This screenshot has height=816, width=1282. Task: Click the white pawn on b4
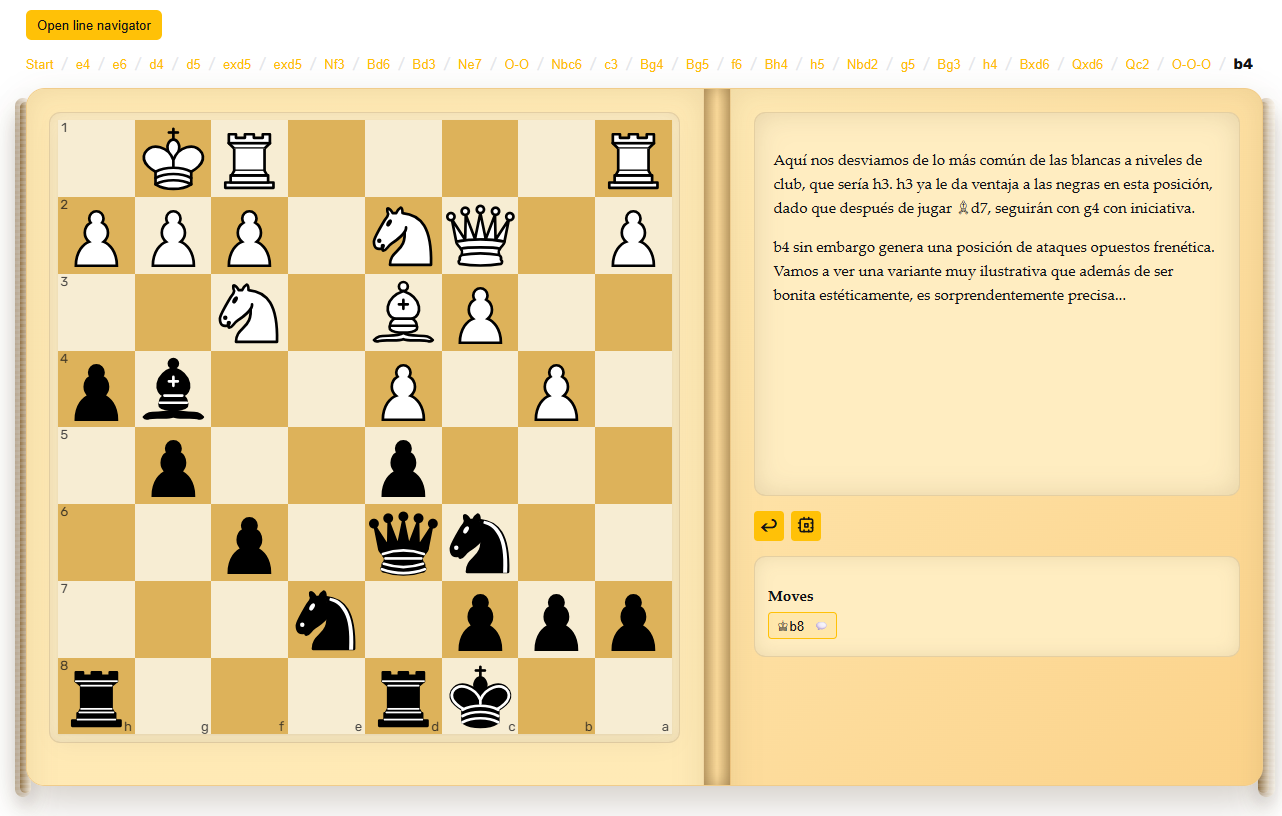[x=557, y=389]
